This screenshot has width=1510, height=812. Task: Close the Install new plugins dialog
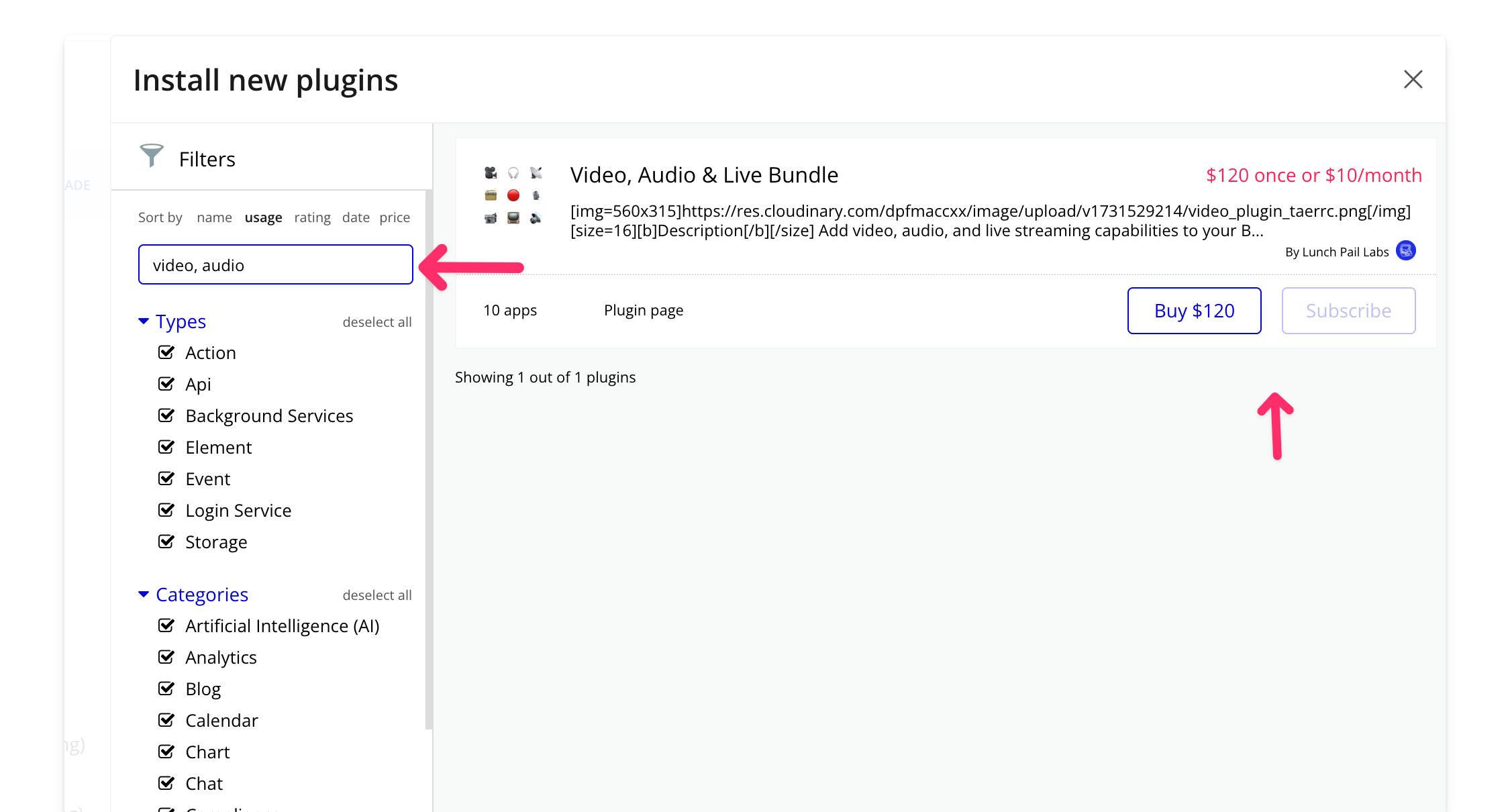1413,79
